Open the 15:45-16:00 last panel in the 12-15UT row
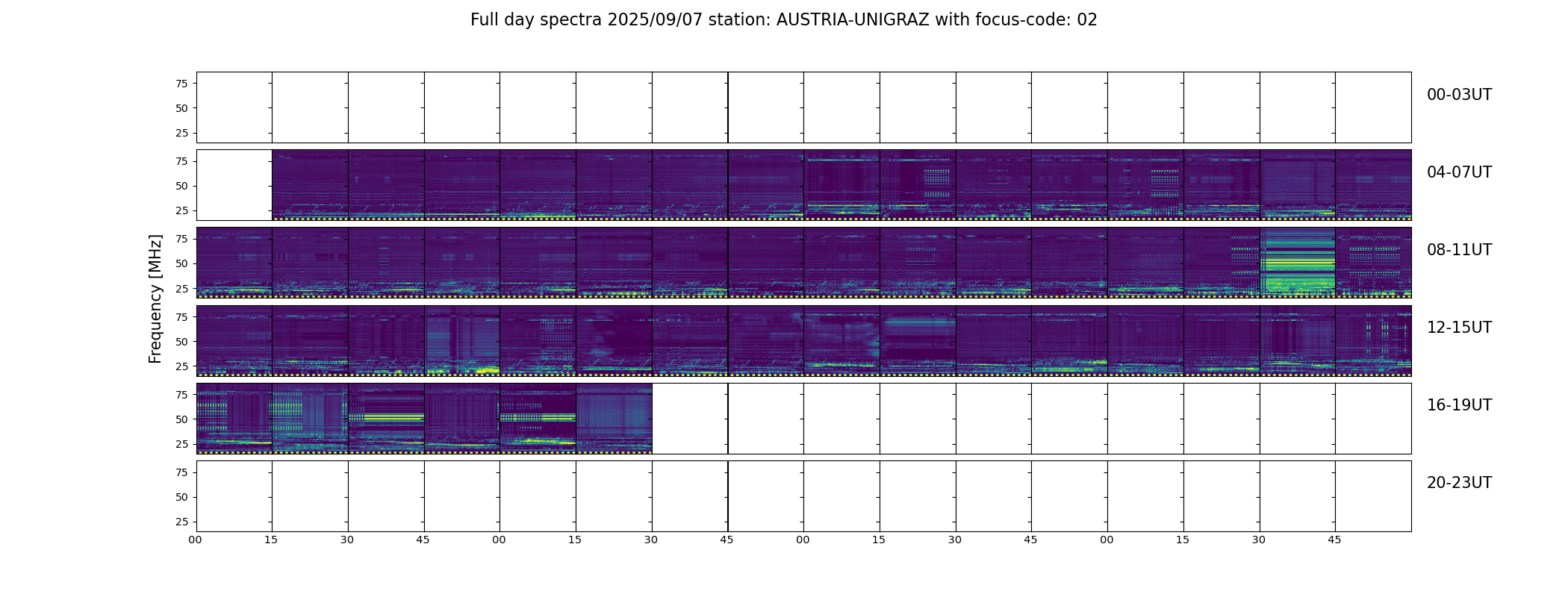This screenshot has height=597, width=1568. coord(1374,340)
